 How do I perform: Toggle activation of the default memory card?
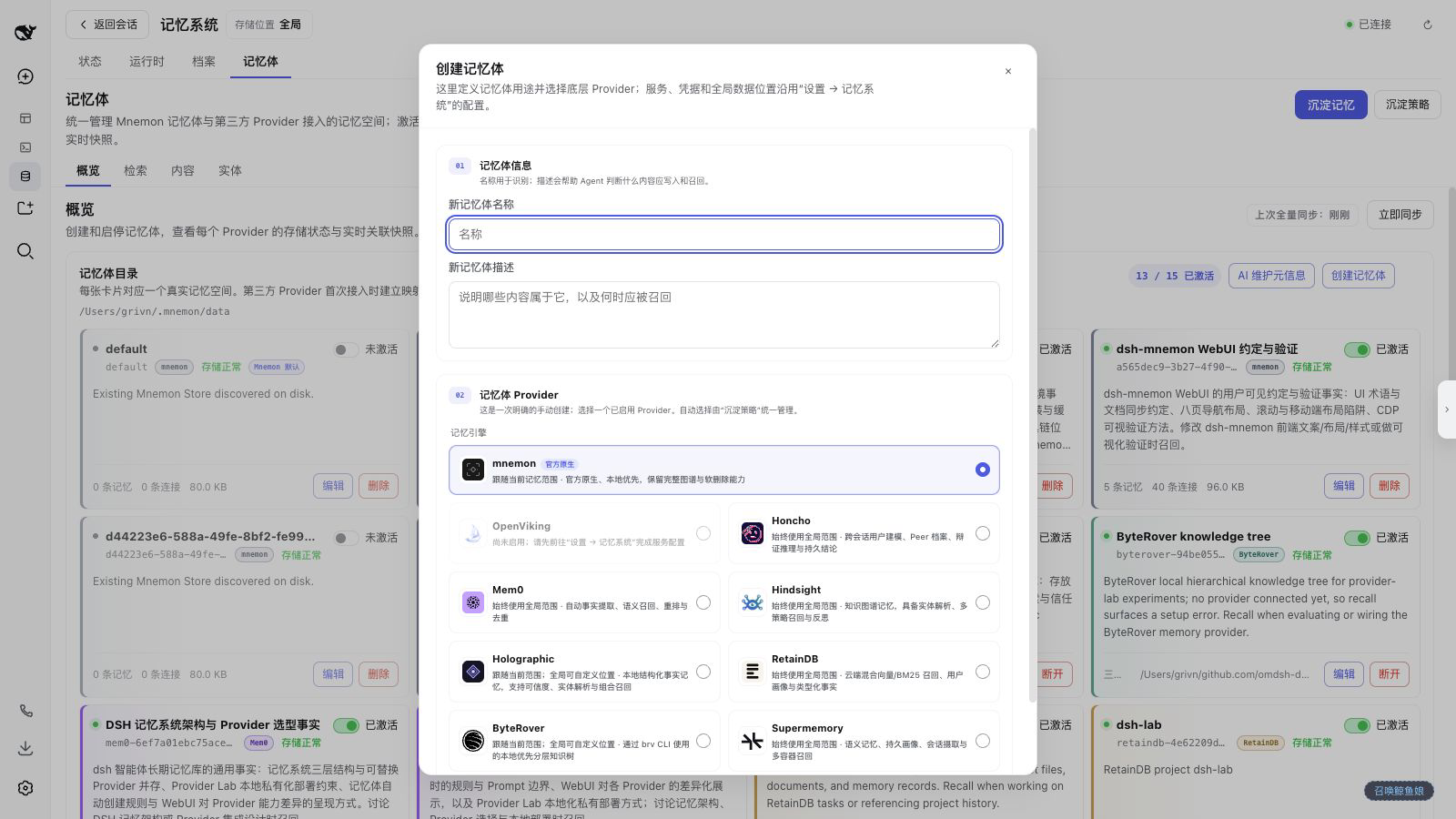[346, 349]
